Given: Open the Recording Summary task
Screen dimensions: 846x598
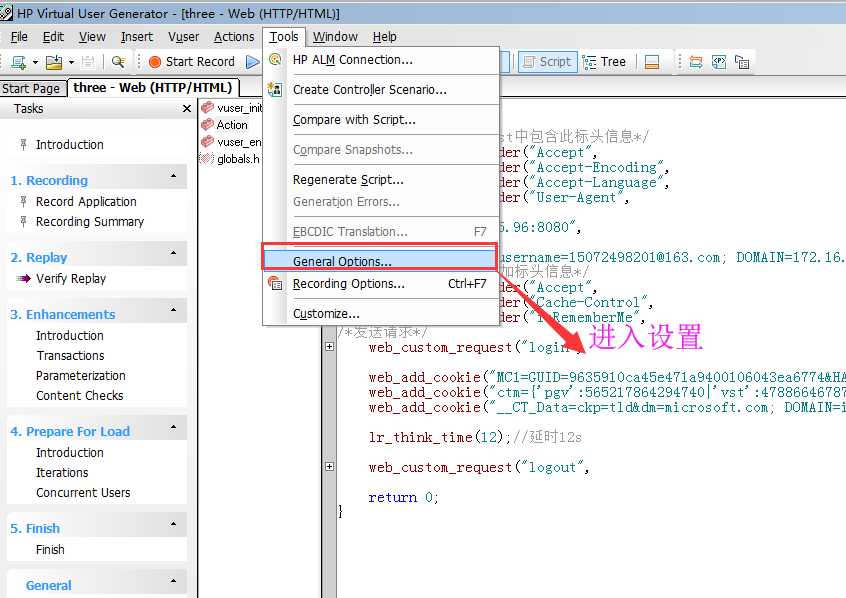Looking at the screenshot, I should coord(90,222).
